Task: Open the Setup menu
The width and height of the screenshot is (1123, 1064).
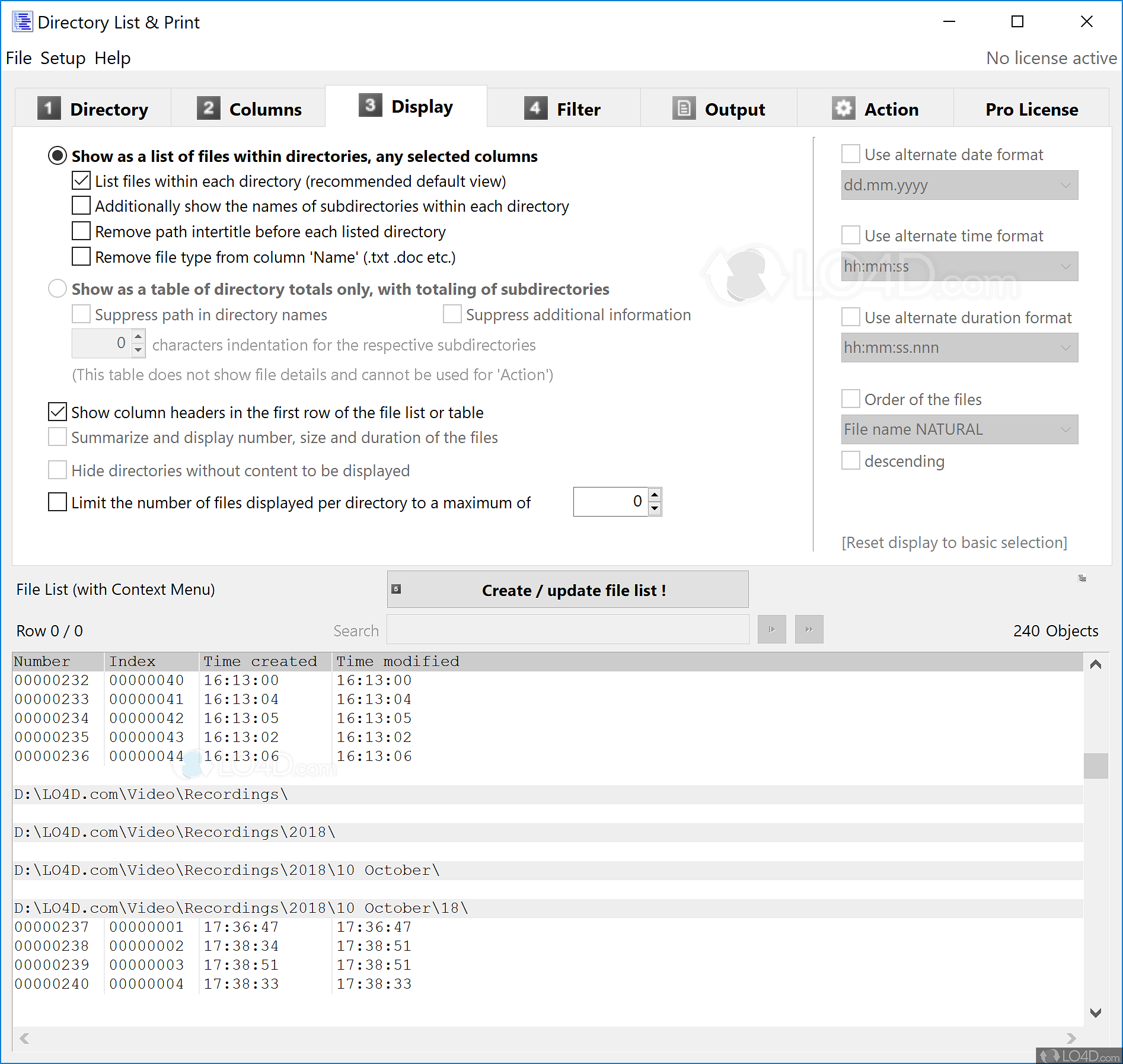Action: click(x=63, y=58)
